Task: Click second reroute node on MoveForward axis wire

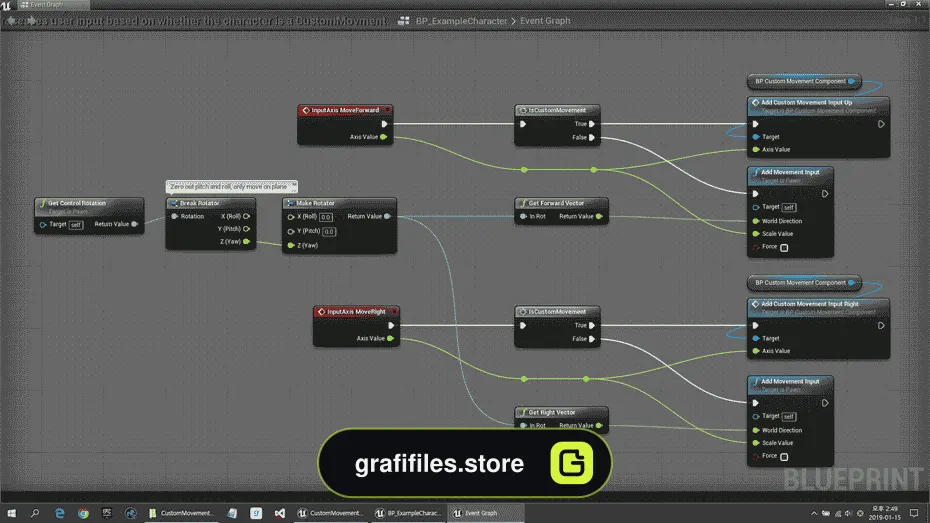Action: pos(594,170)
